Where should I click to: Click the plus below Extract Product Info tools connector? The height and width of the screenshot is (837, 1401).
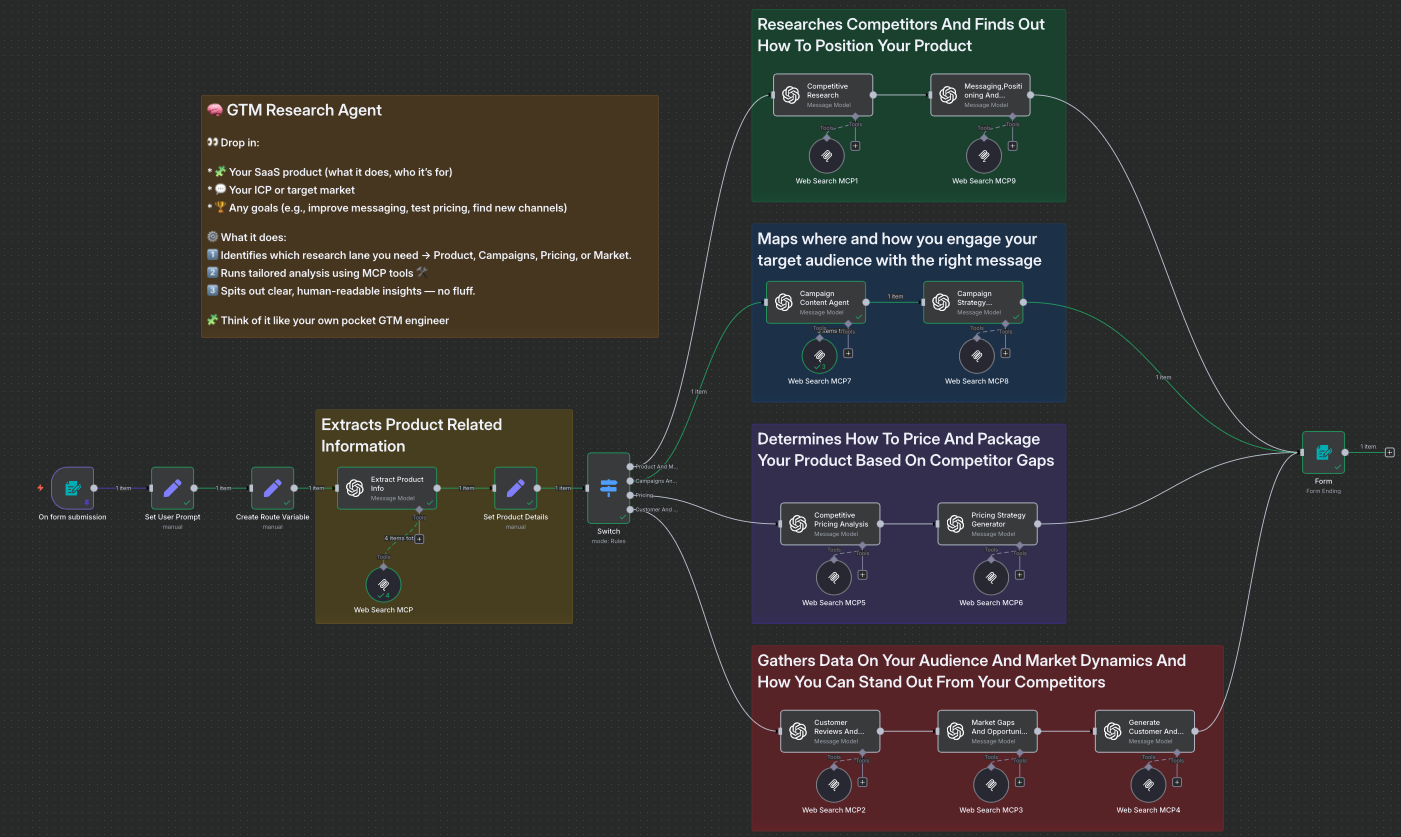[x=419, y=537]
